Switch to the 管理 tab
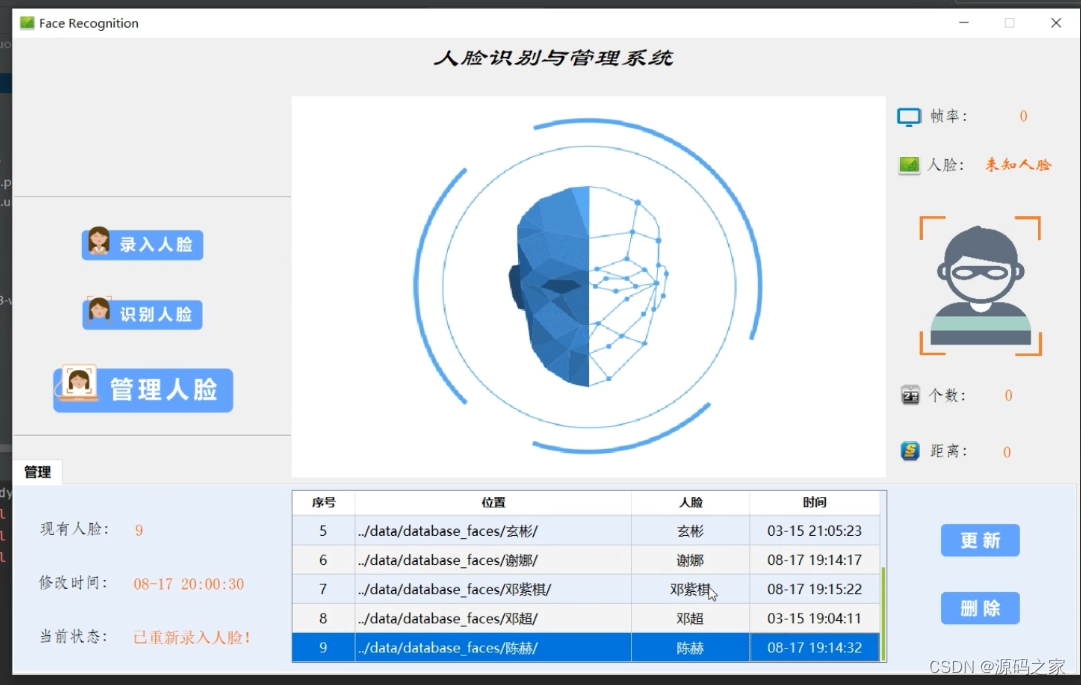The width and height of the screenshot is (1081, 685). coord(38,471)
